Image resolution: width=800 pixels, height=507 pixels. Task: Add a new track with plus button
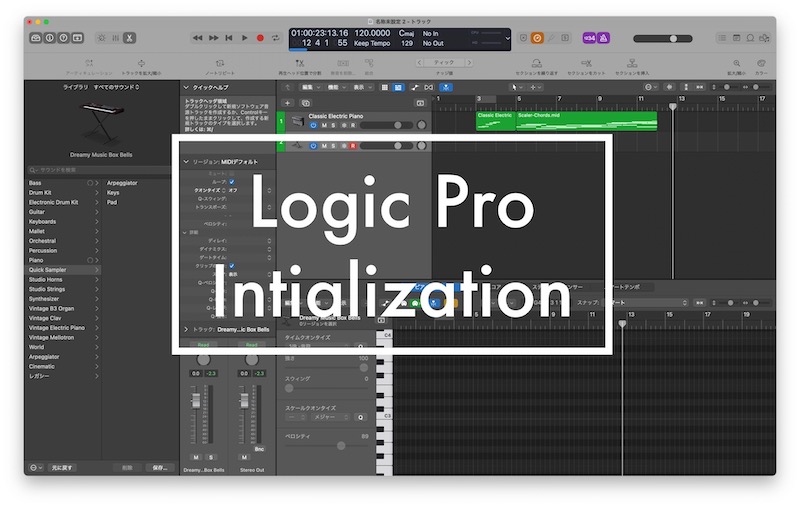pos(288,103)
